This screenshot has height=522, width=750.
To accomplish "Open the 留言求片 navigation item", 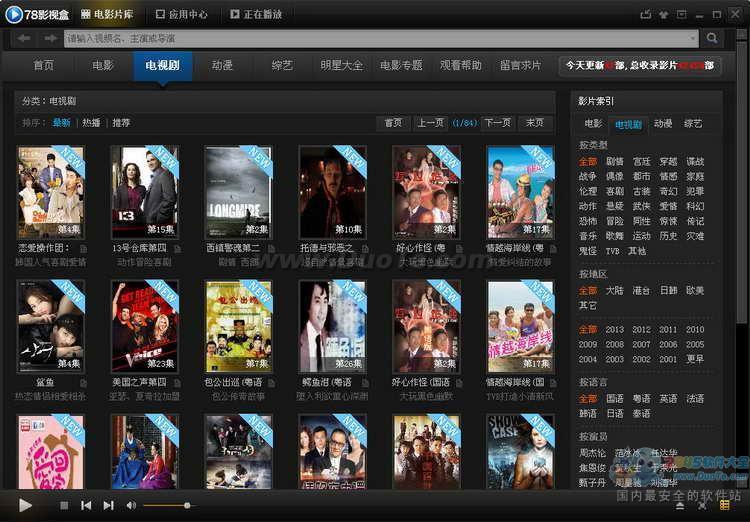I will [520, 65].
